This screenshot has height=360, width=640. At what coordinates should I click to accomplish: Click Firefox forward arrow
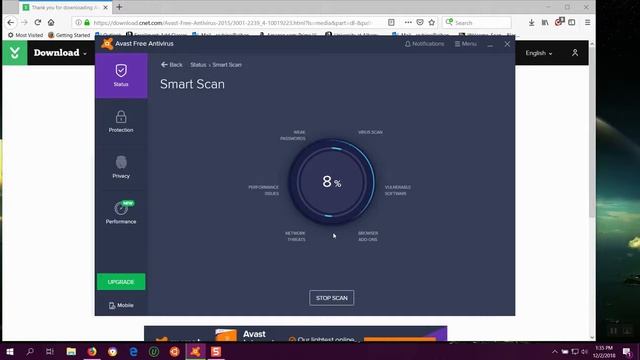coord(24,22)
